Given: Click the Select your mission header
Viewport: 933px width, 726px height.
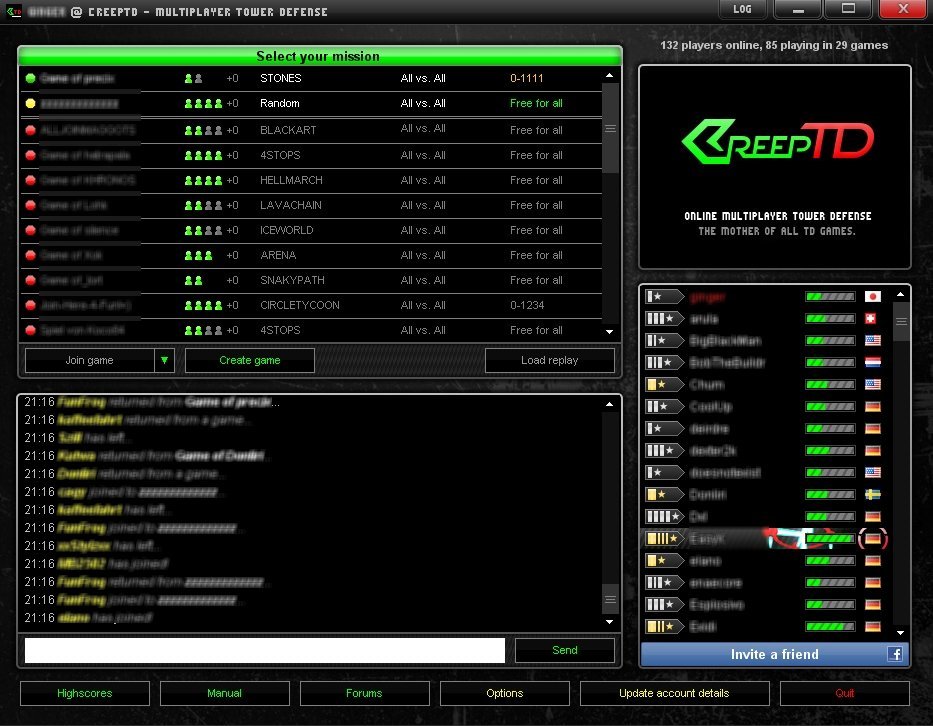Looking at the screenshot, I should click(x=320, y=56).
